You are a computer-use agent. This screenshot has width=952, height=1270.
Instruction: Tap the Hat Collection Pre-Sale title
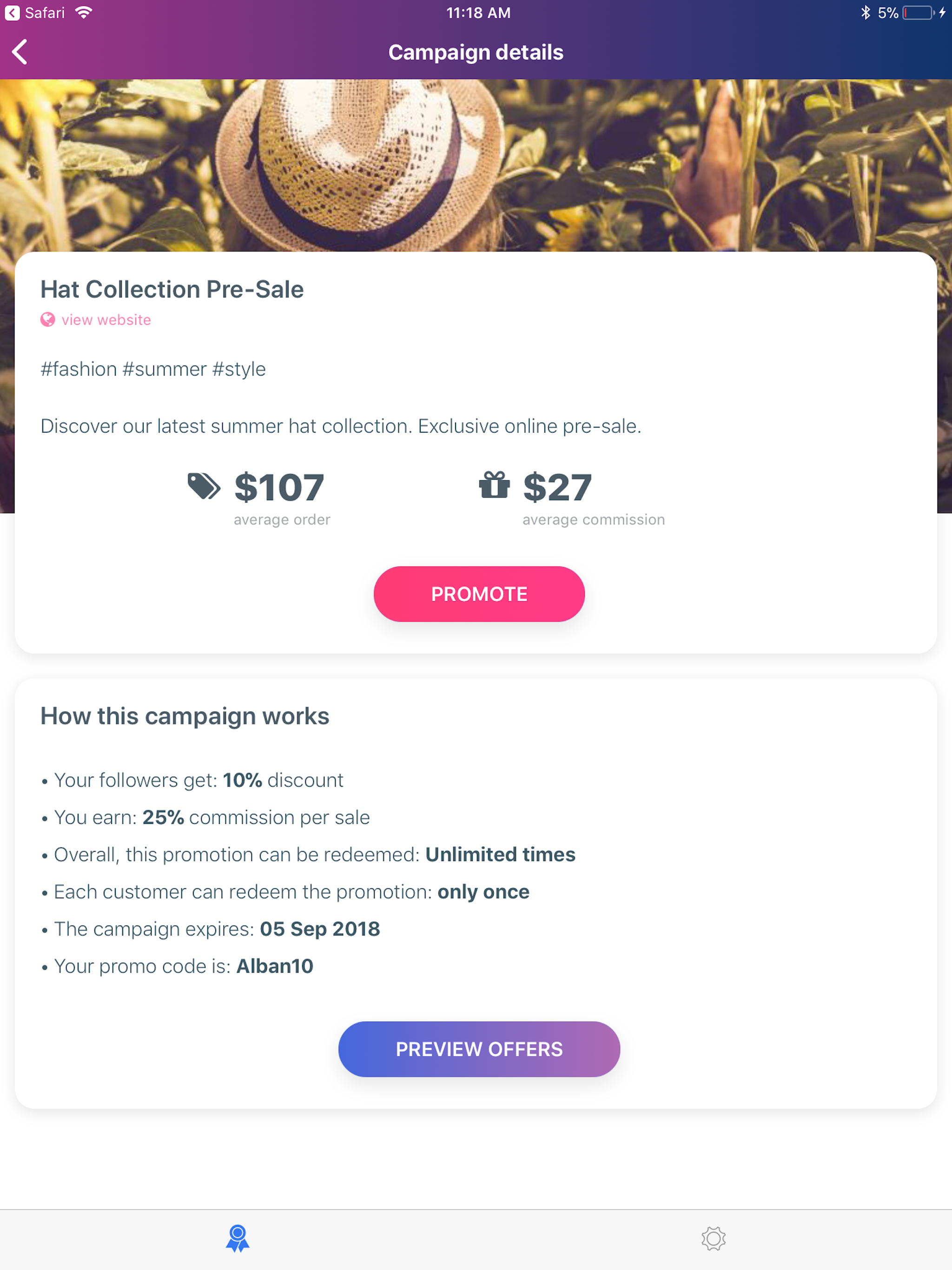[172, 289]
